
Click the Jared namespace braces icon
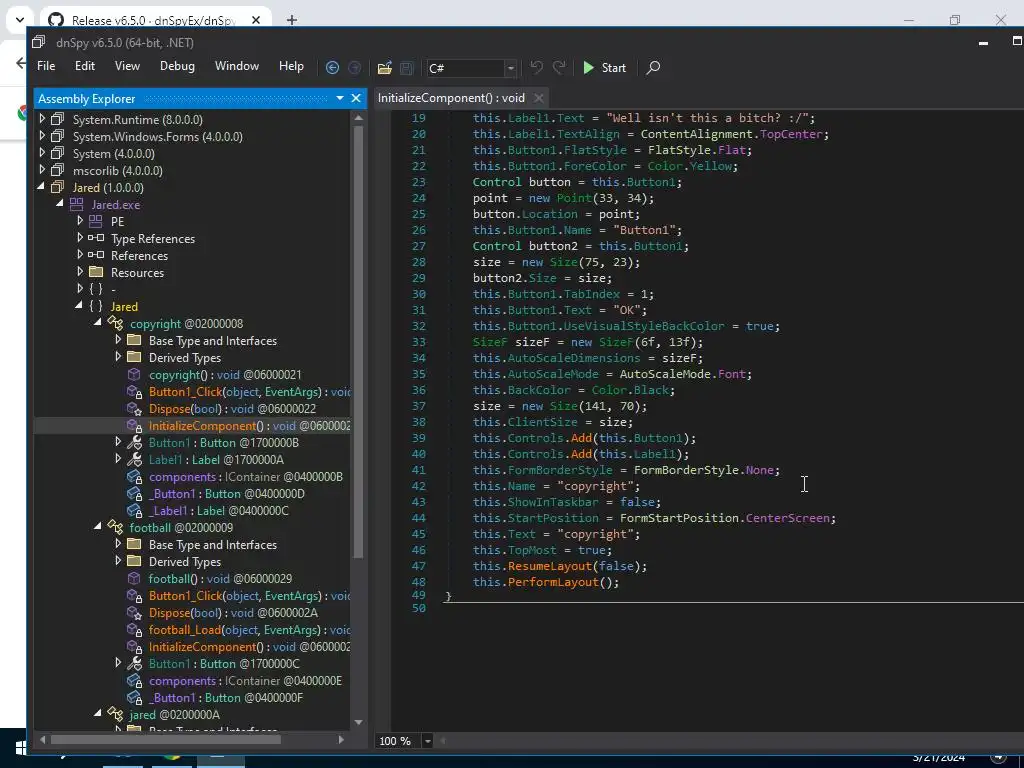[x=95, y=306]
